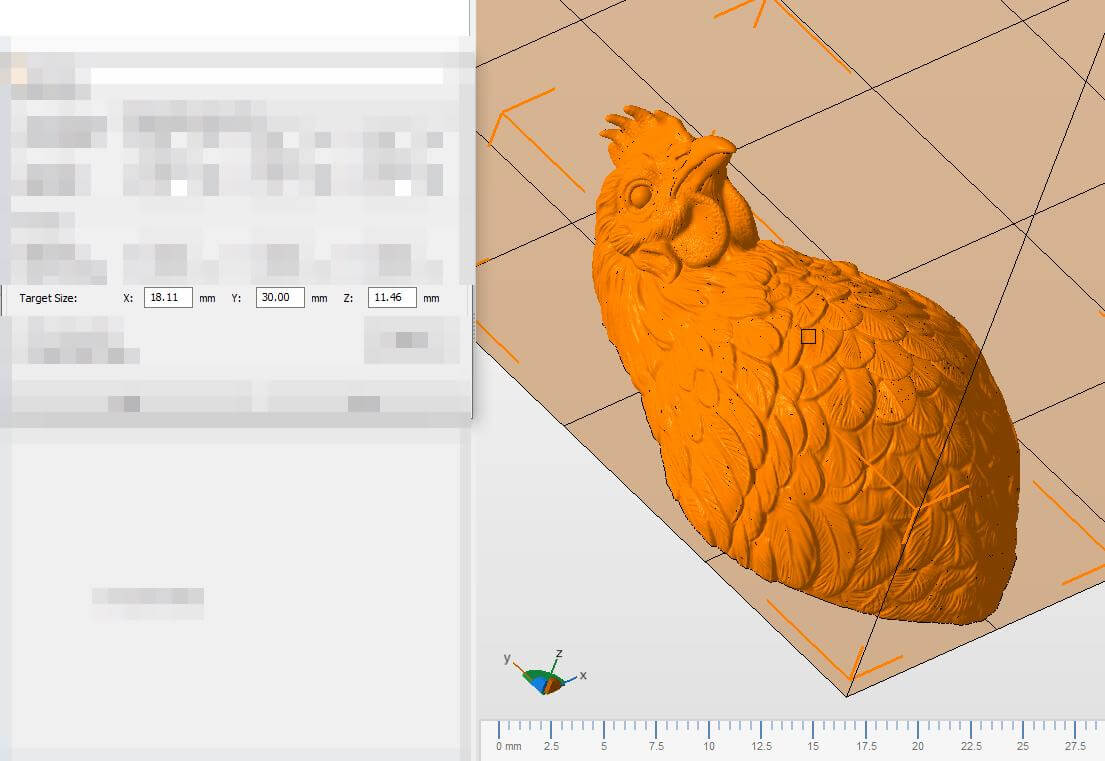Click the 25 mark on the bottom ruler

(x=1021, y=746)
